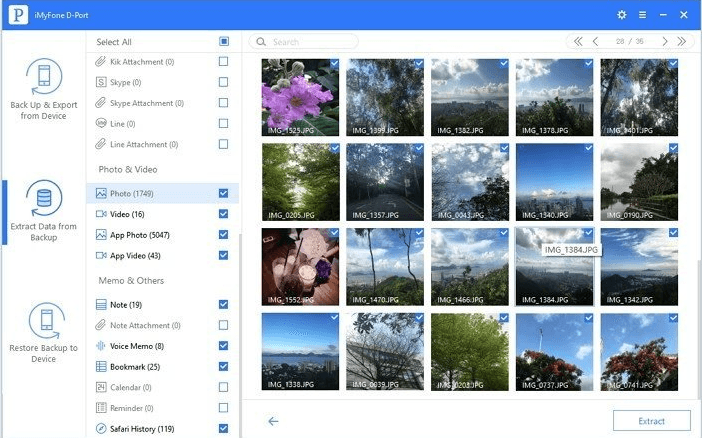Click the Extract button
The image size is (702, 438).
click(651, 421)
